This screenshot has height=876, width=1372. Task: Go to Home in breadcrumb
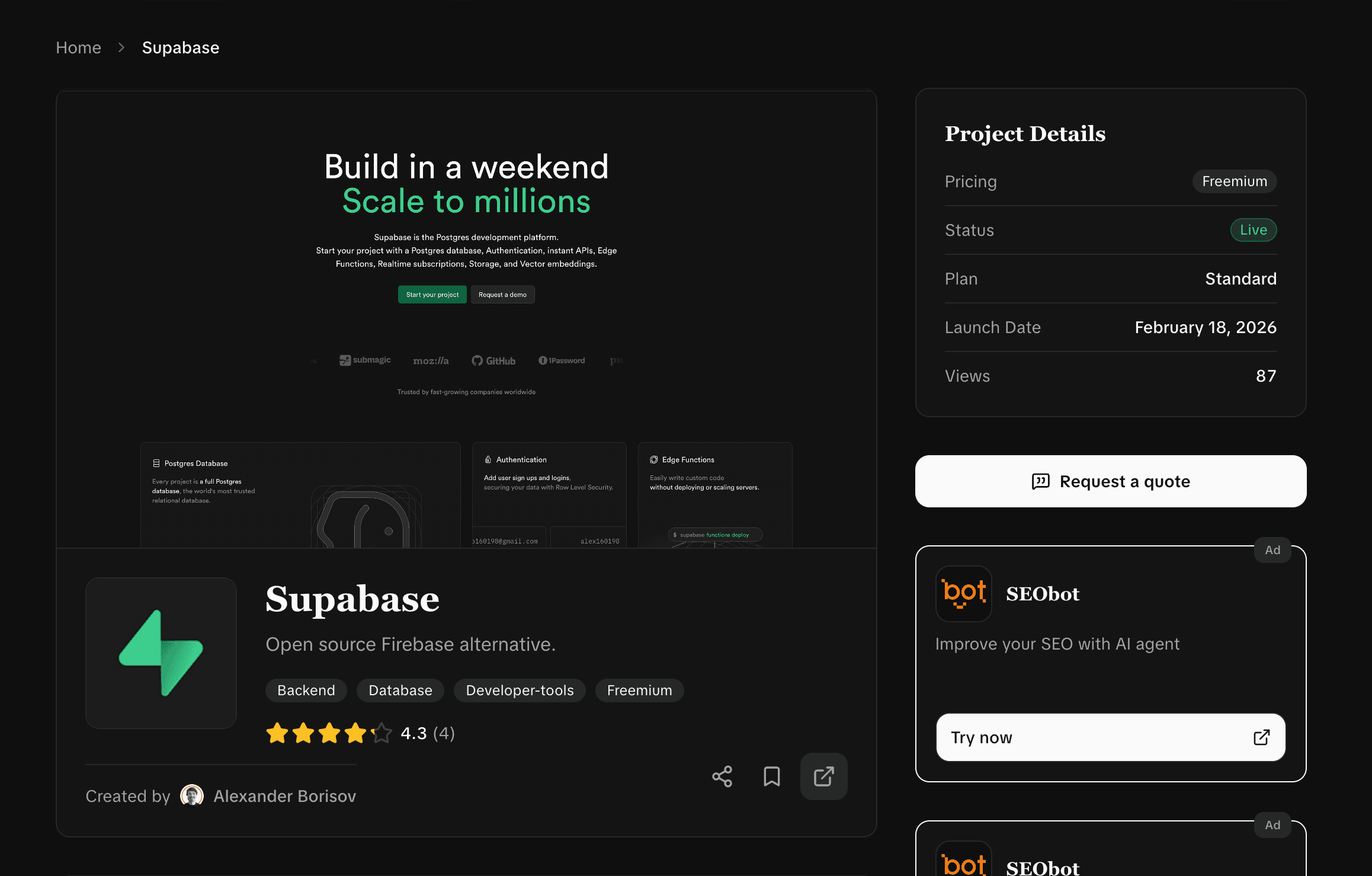click(79, 47)
